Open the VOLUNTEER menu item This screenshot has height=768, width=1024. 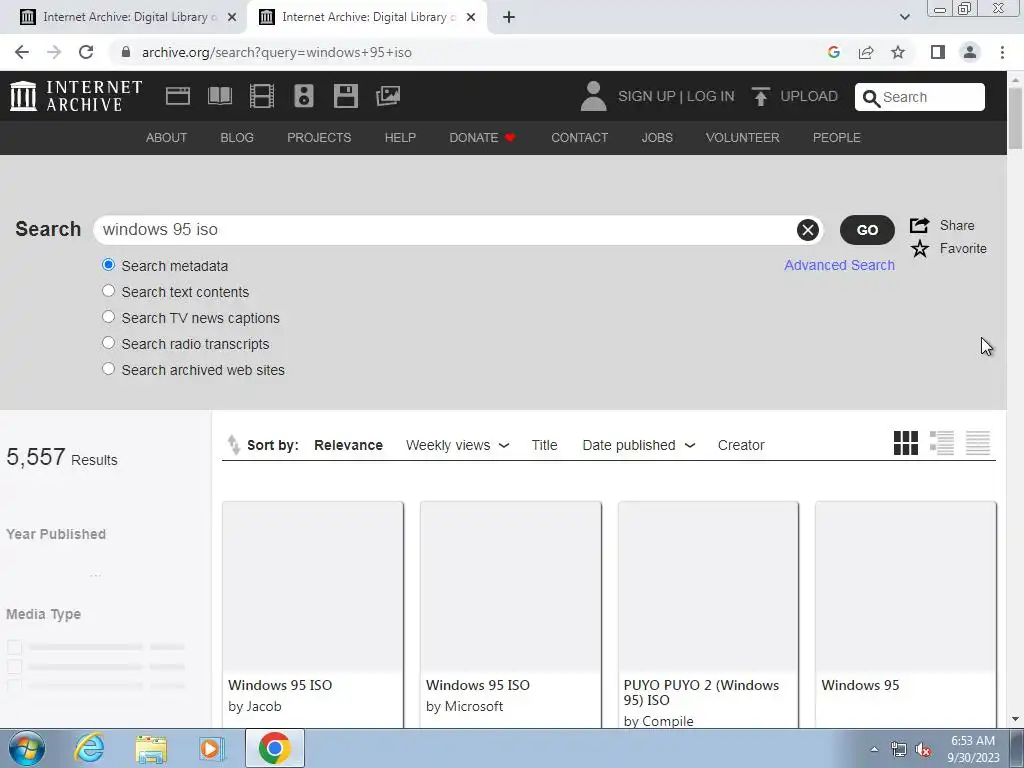pyautogui.click(x=743, y=138)
